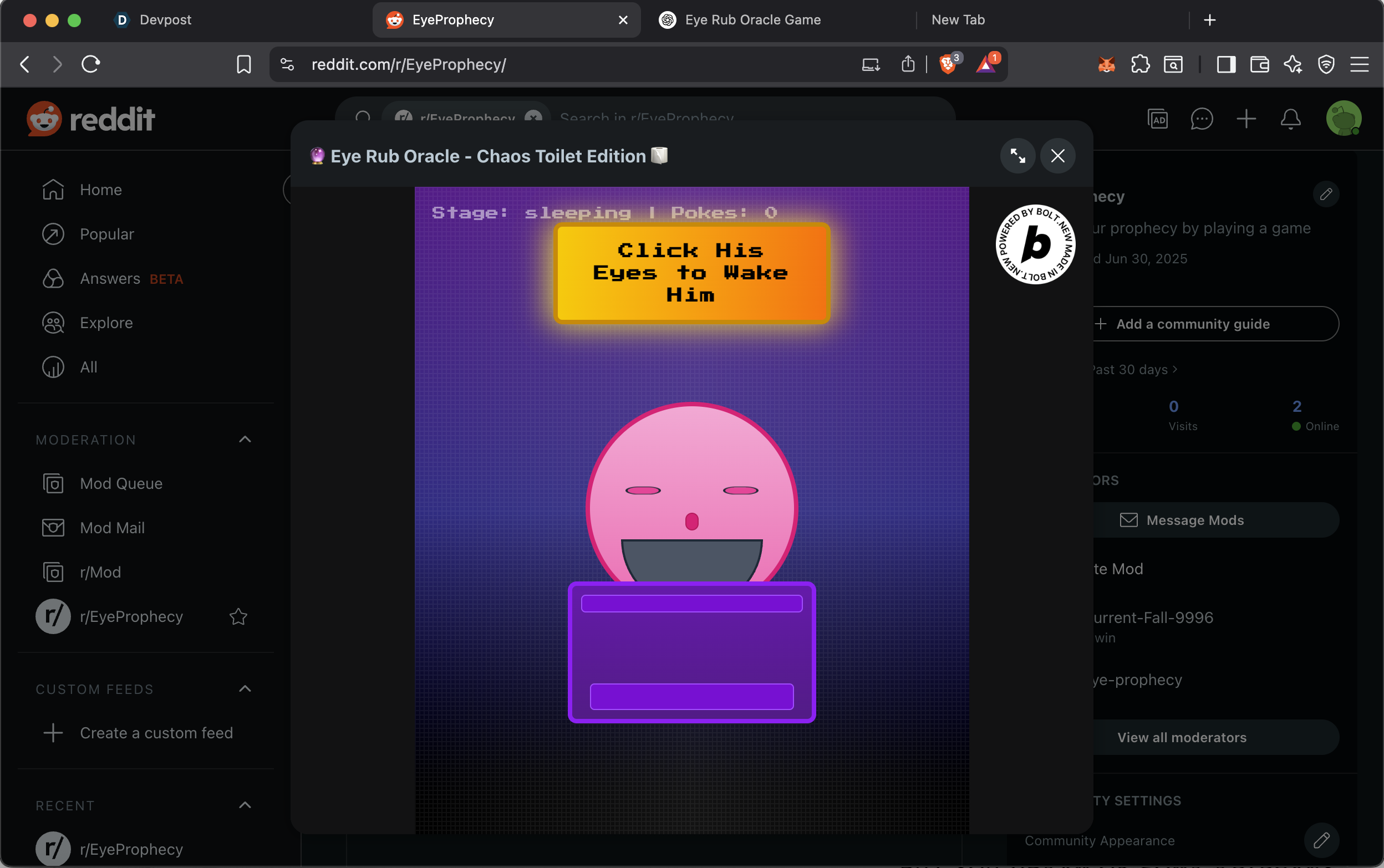The image size is (1384, 868).
Task: Click the Reddit advertise AD icon
Action: [x=1157, y=119]
